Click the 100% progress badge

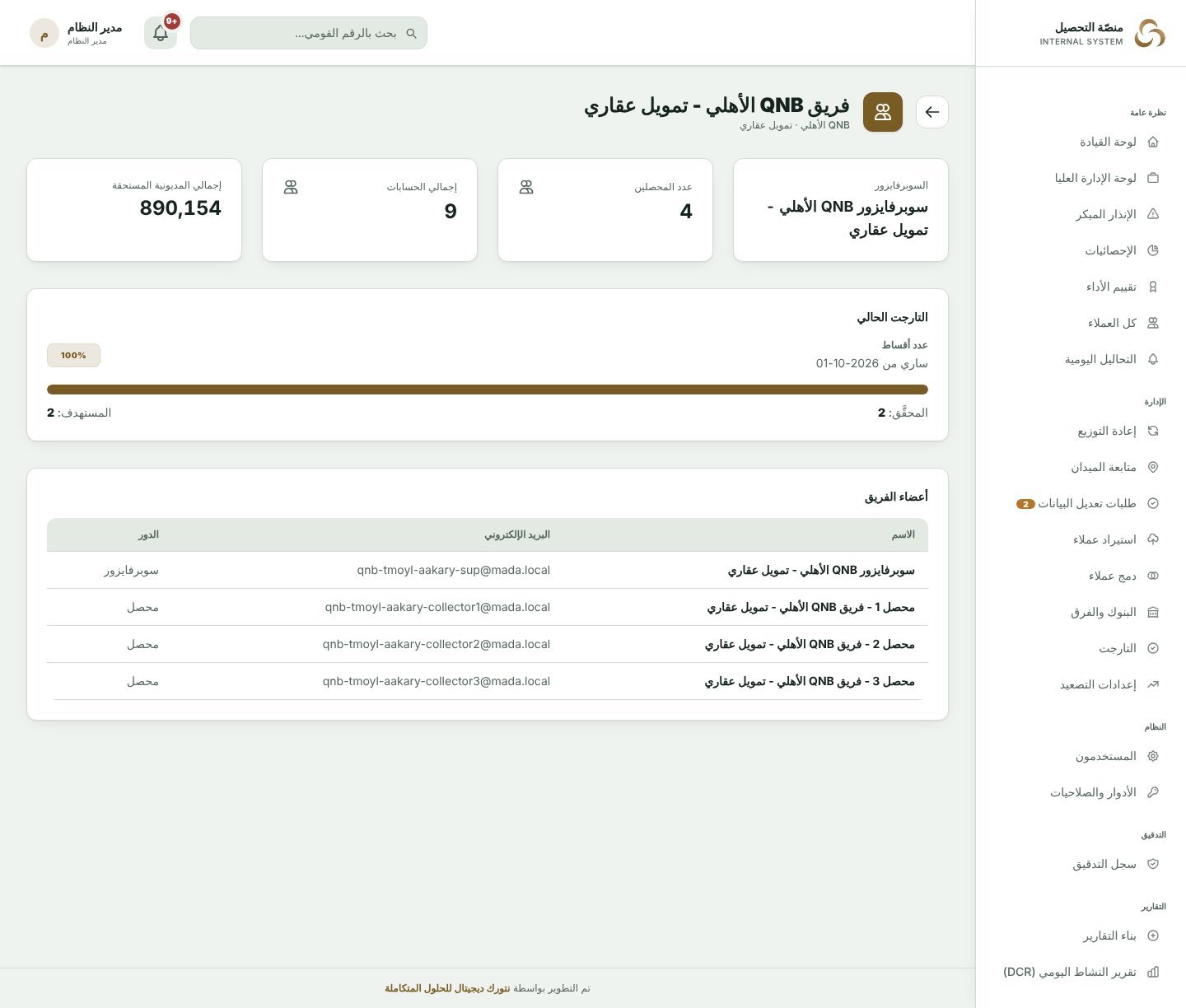(73, 356)
